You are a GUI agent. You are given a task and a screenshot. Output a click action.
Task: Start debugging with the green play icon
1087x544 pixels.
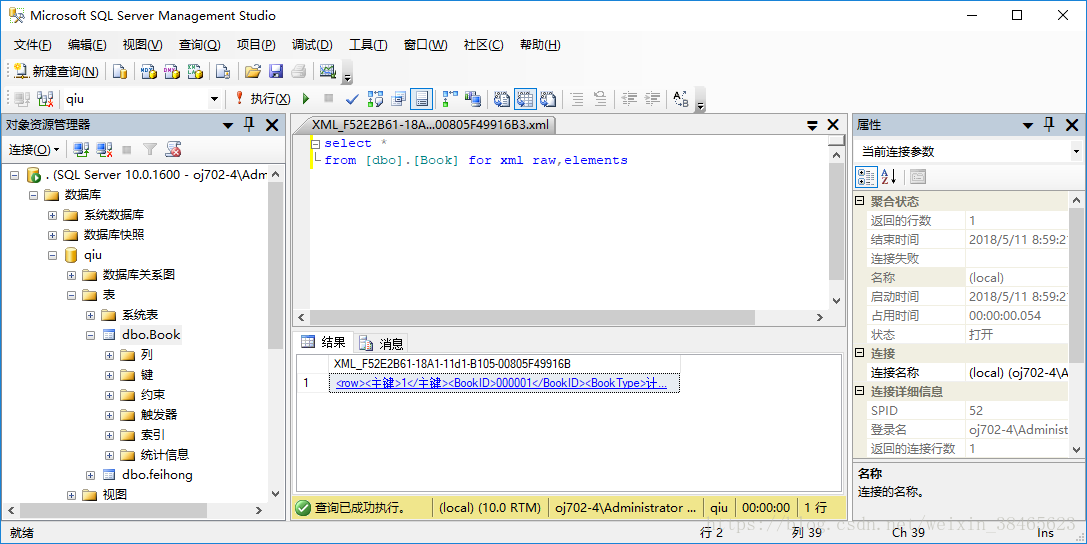(306, 99)
